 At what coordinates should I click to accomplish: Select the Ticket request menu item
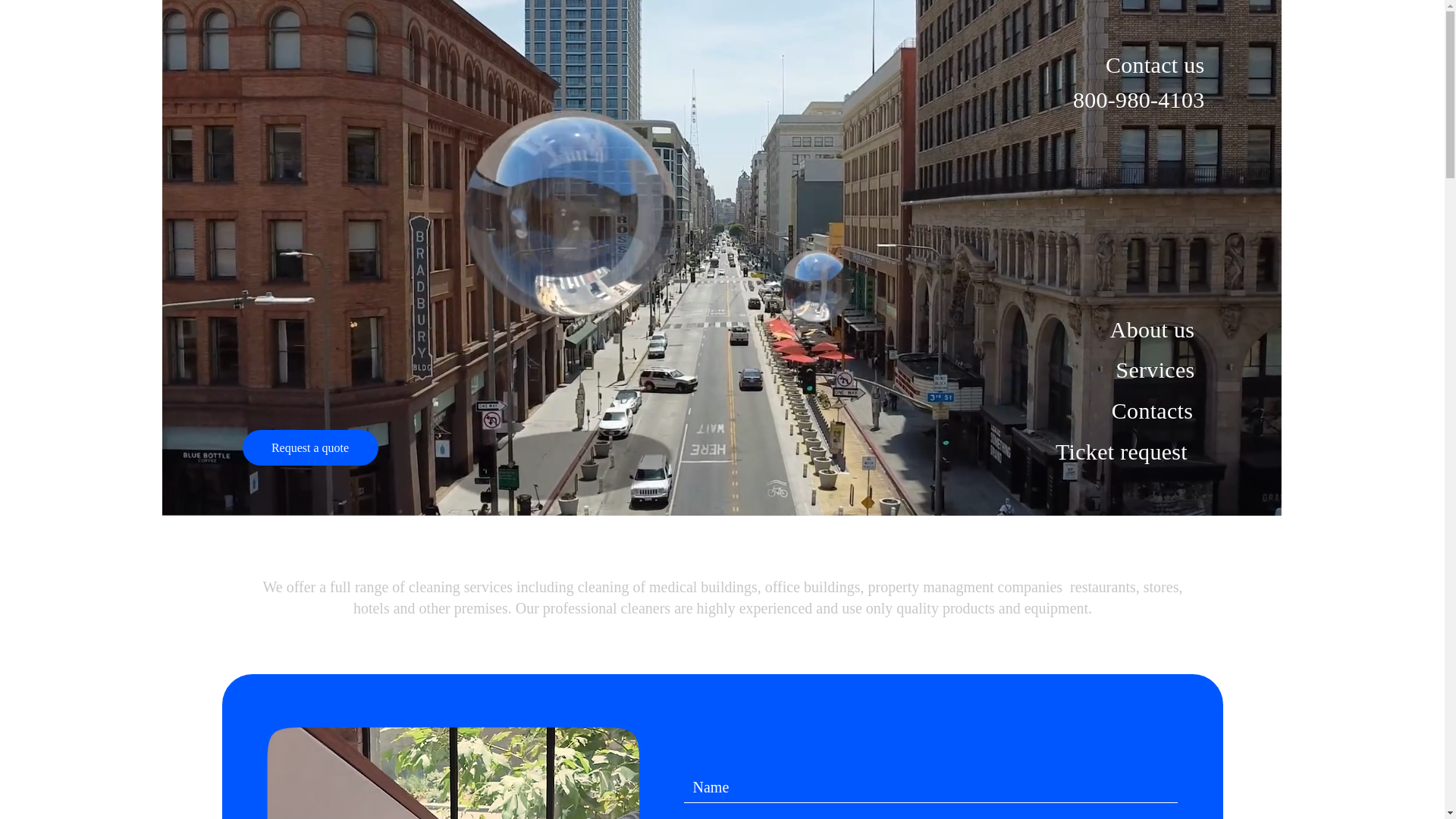(x=1121, y=452)
